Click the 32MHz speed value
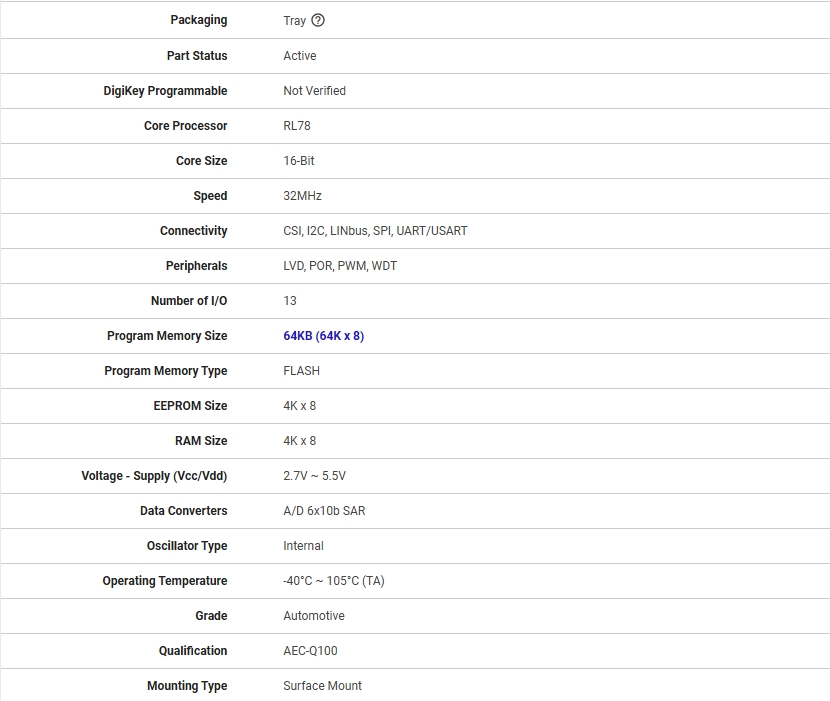This screenshot has height=701, width=830. [302, 196]
